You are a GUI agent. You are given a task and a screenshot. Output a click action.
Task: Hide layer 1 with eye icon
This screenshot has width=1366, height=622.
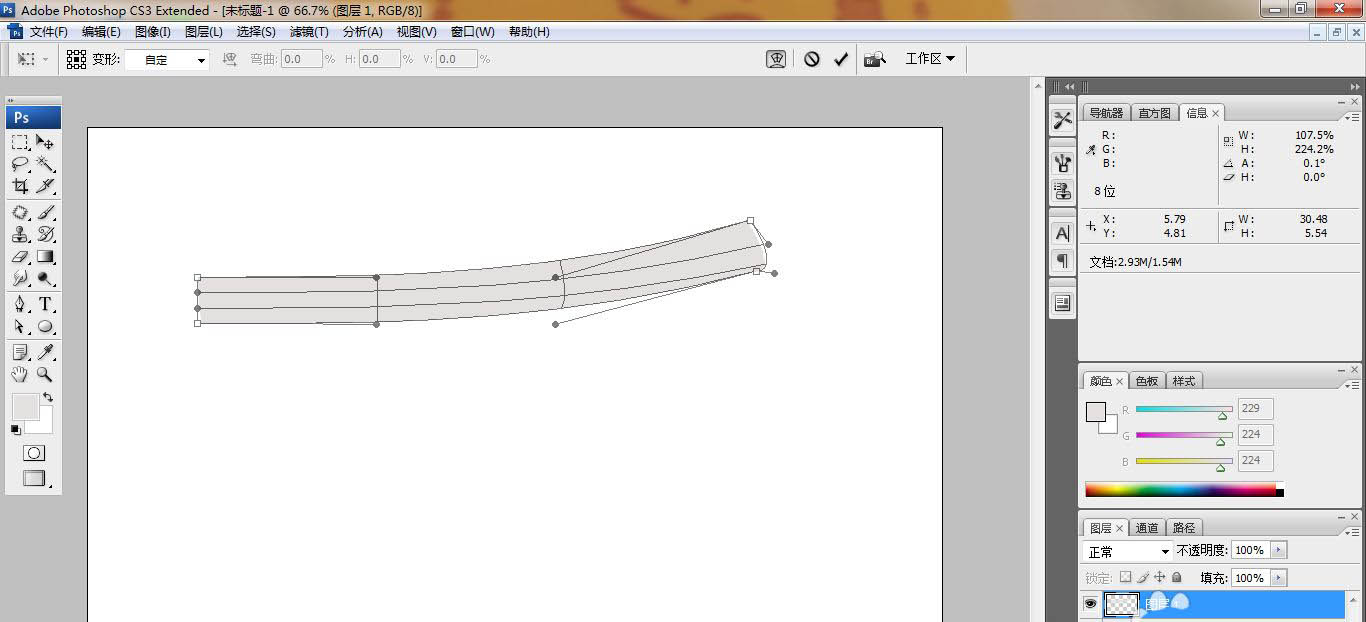coord(1090,604)
